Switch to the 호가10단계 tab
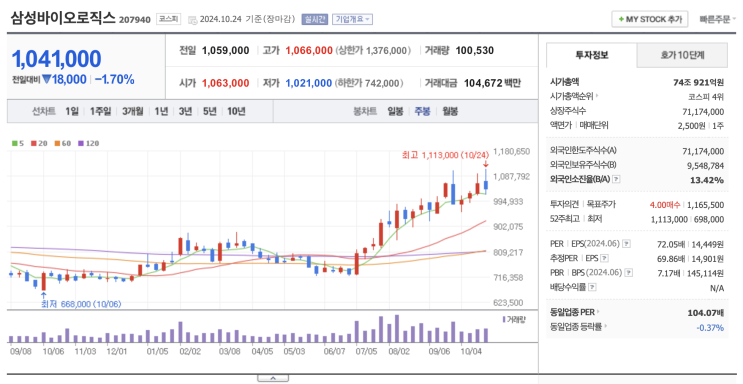This screenshot has height=384, width=743. click(x=682, y=55)
